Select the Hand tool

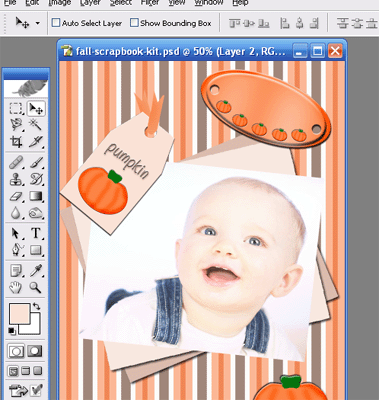click(16, 287)
